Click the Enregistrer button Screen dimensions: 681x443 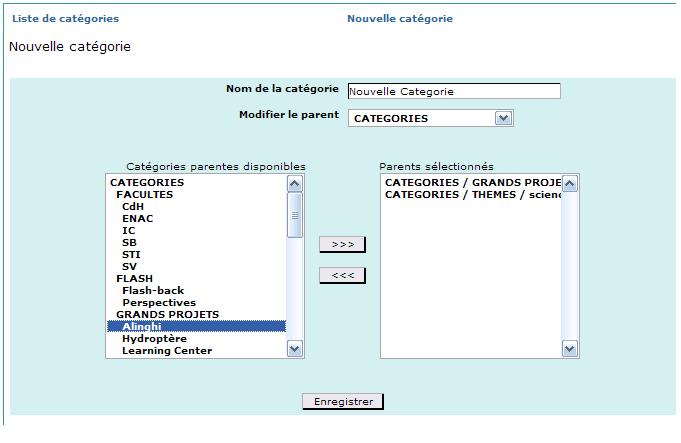[343, 402]
